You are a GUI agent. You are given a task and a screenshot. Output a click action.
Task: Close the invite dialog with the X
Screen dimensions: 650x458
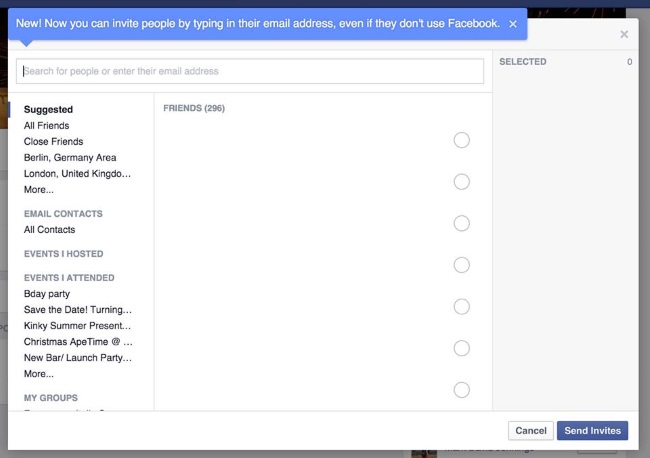[x=624, y=34]
